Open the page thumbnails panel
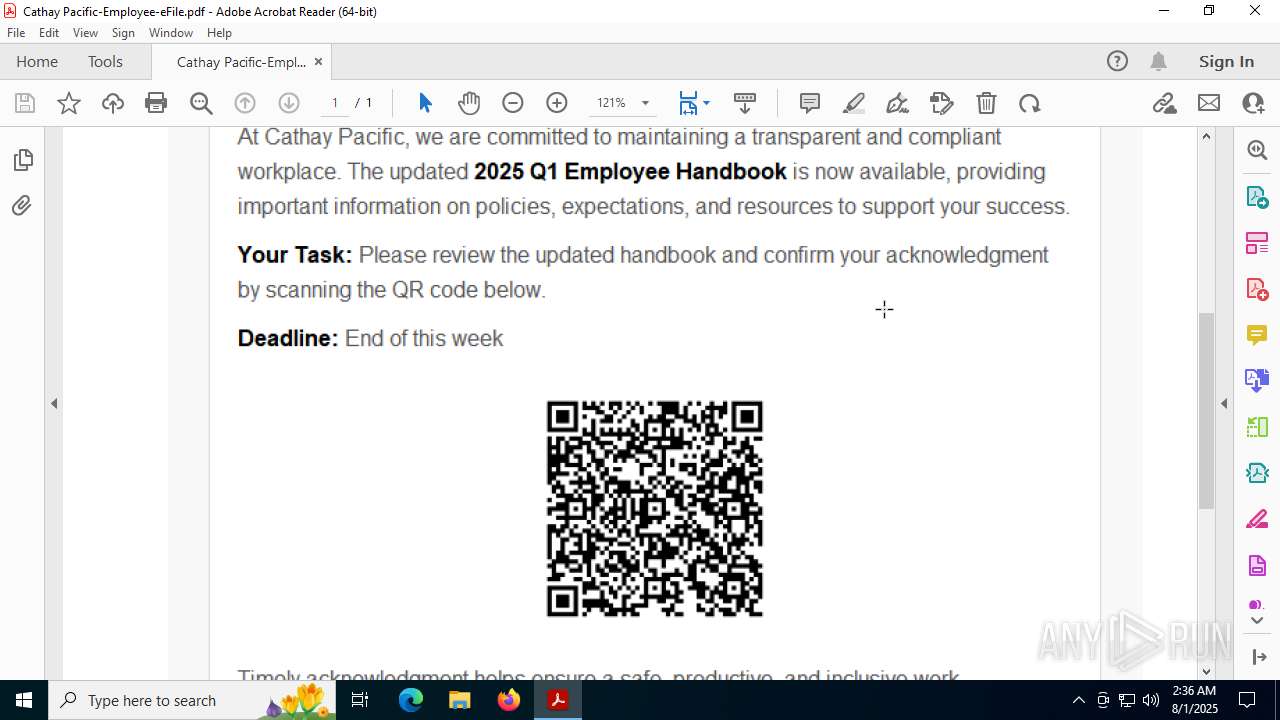This screenshot has height=720, width=1280. pyautogui.click(x=22, y=160)
